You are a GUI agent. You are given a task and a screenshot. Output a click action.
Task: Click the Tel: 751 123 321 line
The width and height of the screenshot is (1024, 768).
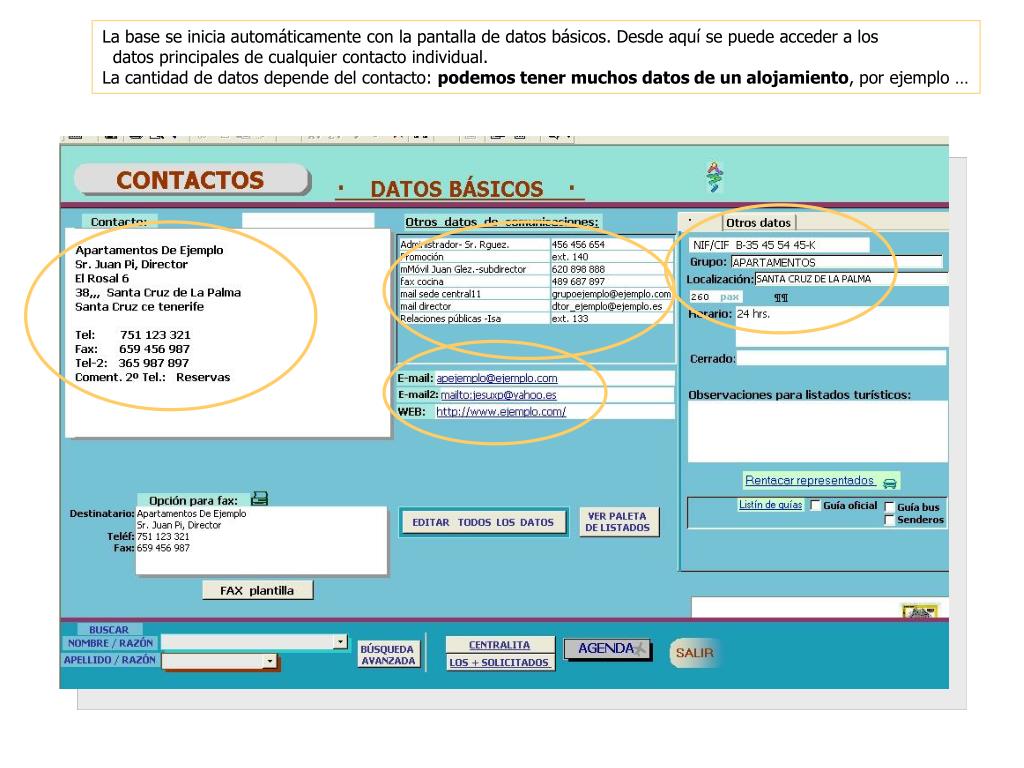(x=133, y=335)
